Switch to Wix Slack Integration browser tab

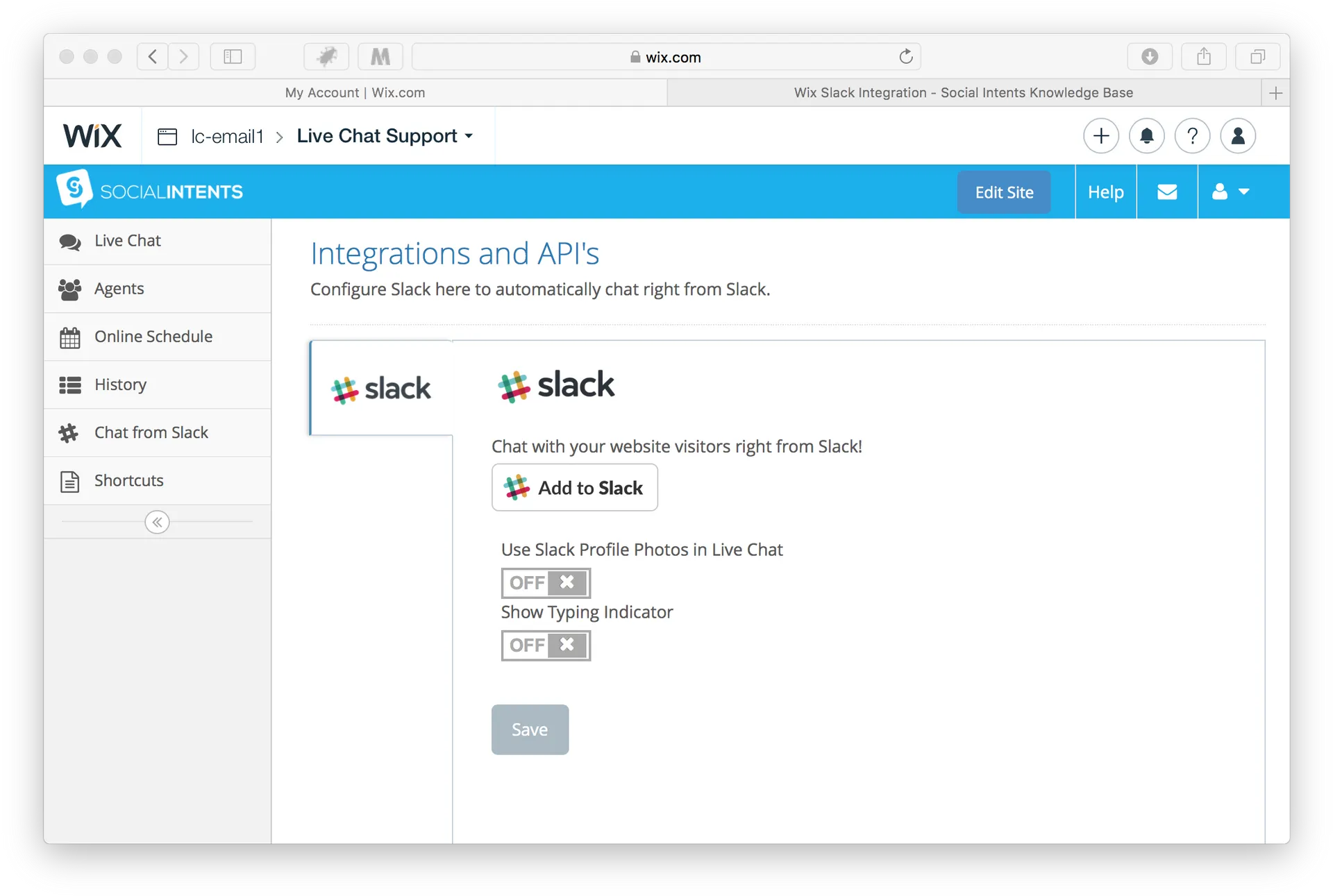(x=963, y=93)
